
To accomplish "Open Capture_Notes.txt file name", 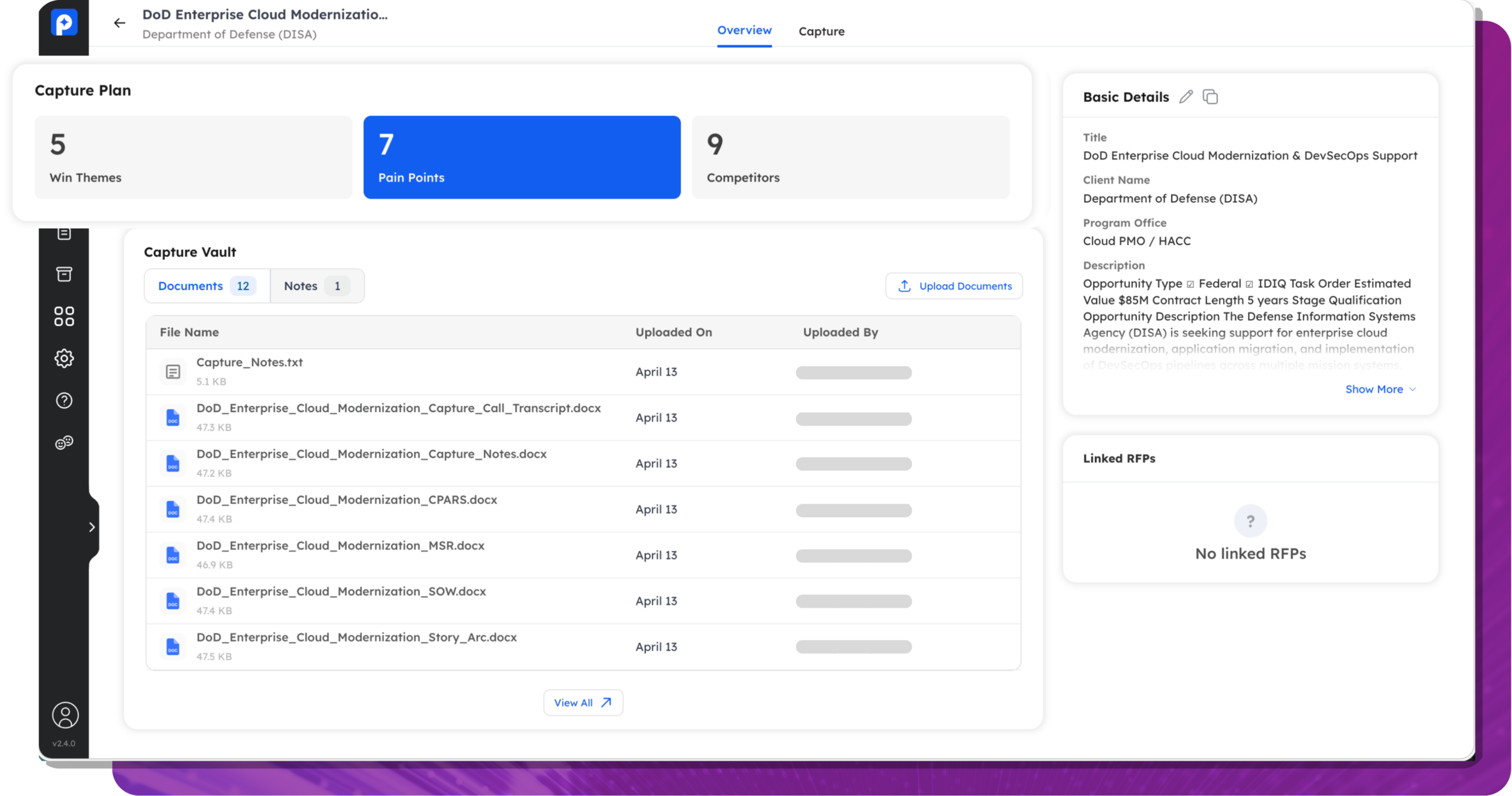I will [249, 362].
